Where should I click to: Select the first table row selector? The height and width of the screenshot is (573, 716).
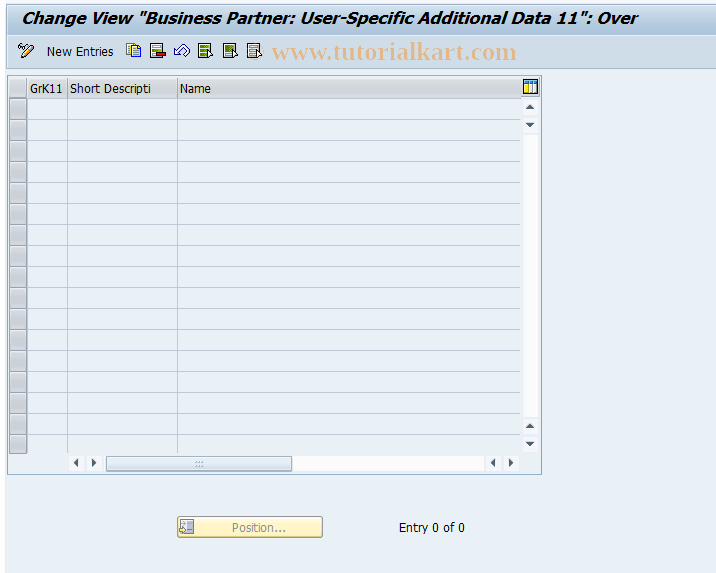(x=18, y=110)
